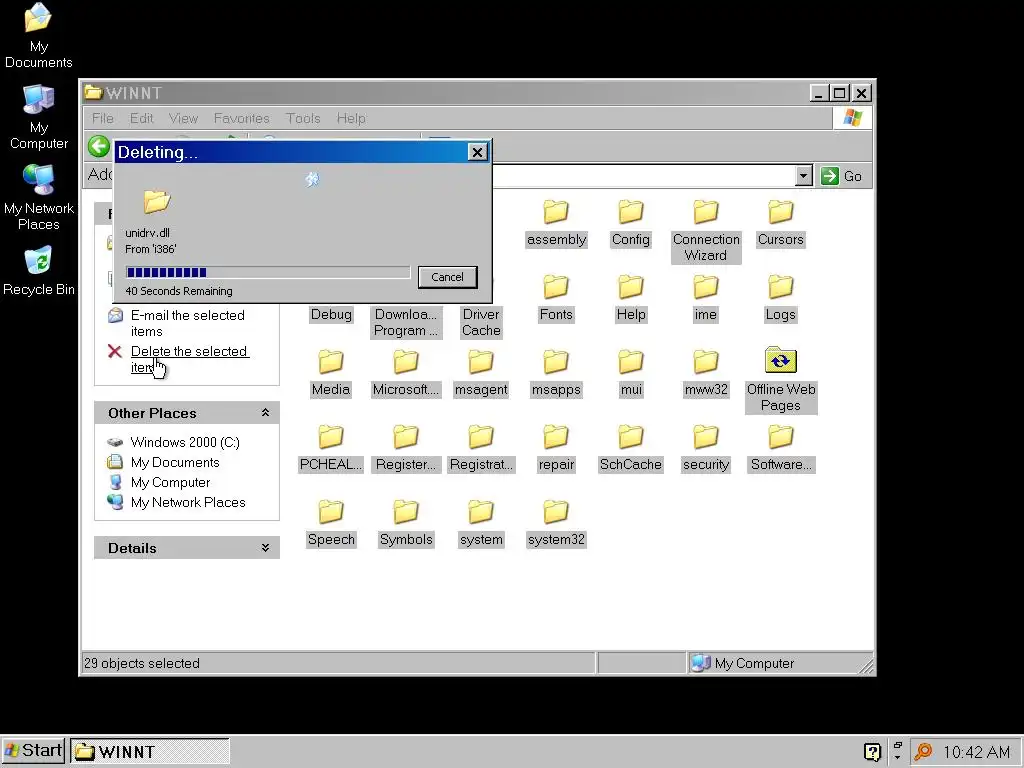This screenshot has width=1024, height=768.
Task: Click the help question mark tray icon
Action: click(872, 752)
